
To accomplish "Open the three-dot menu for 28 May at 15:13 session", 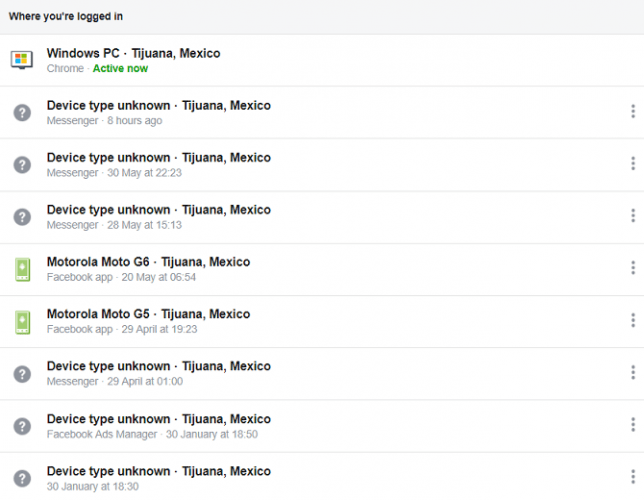I will (x=633, y=216).
